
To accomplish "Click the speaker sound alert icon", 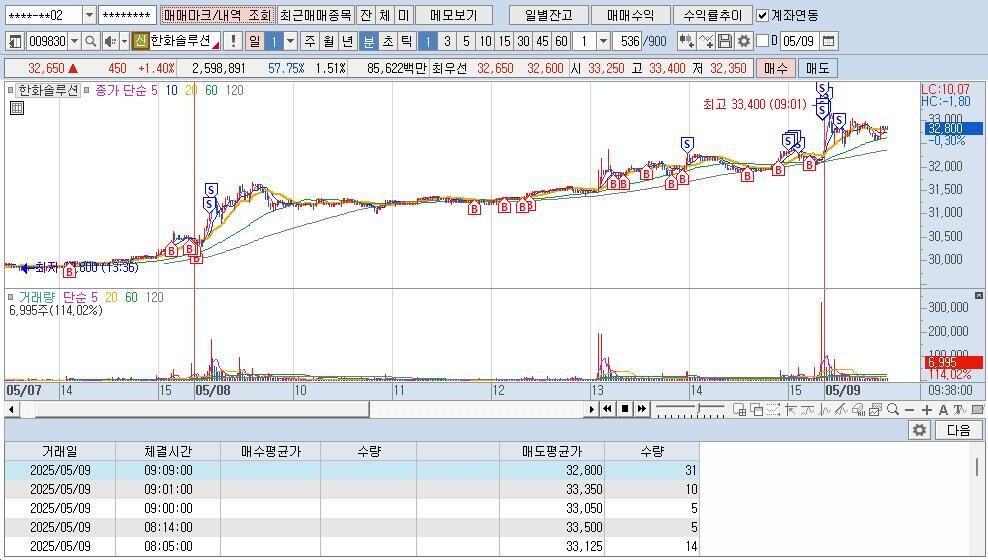I will pyautogui.click(x=110, y=41).
